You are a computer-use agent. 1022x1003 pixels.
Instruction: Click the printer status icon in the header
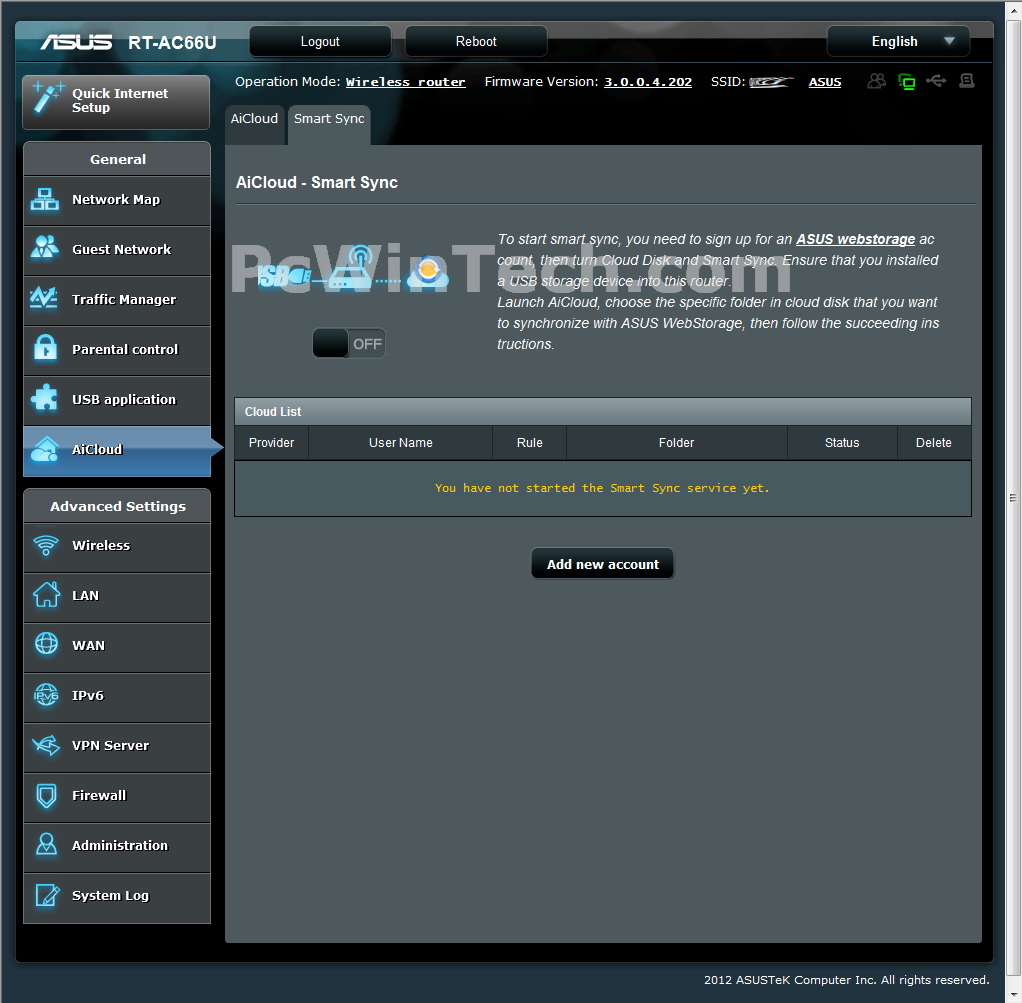967,81
